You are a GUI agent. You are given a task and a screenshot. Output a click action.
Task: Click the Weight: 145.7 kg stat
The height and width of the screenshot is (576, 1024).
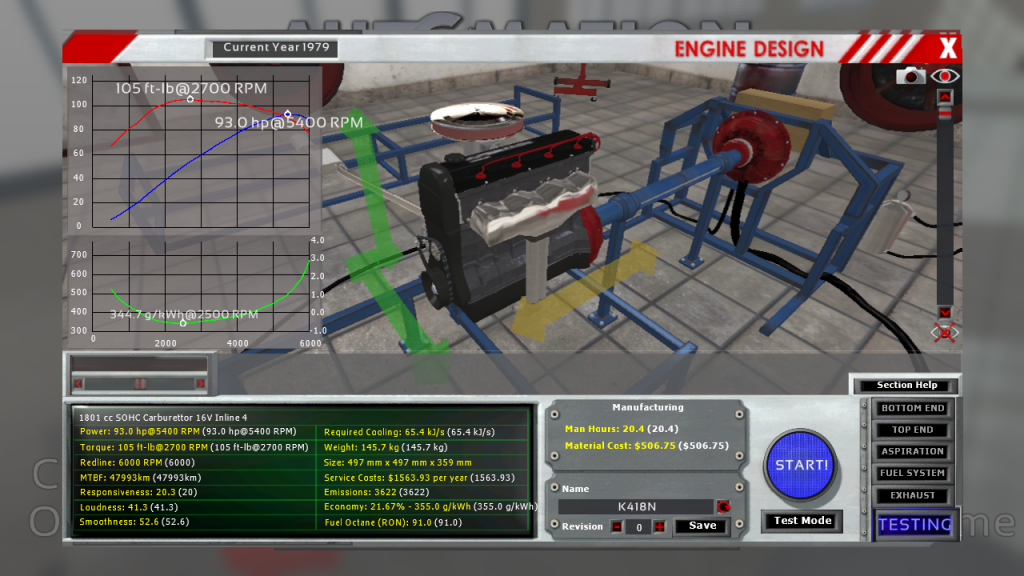point(386,447)
